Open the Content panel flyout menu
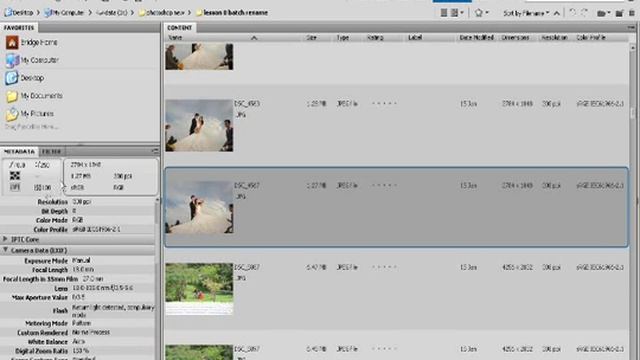 (x=632, y=27)
